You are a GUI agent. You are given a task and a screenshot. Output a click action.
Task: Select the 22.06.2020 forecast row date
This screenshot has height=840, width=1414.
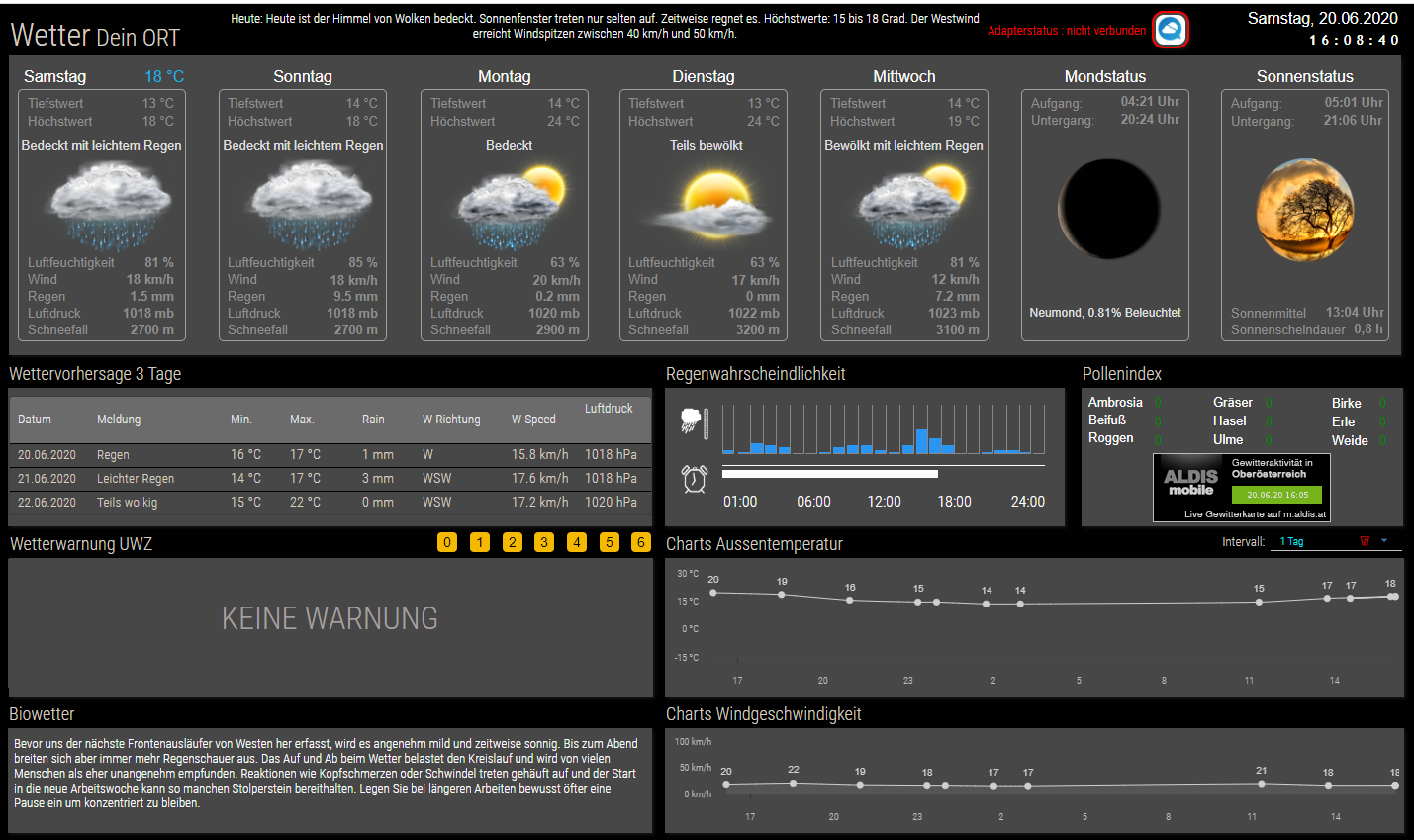[47, 503]
